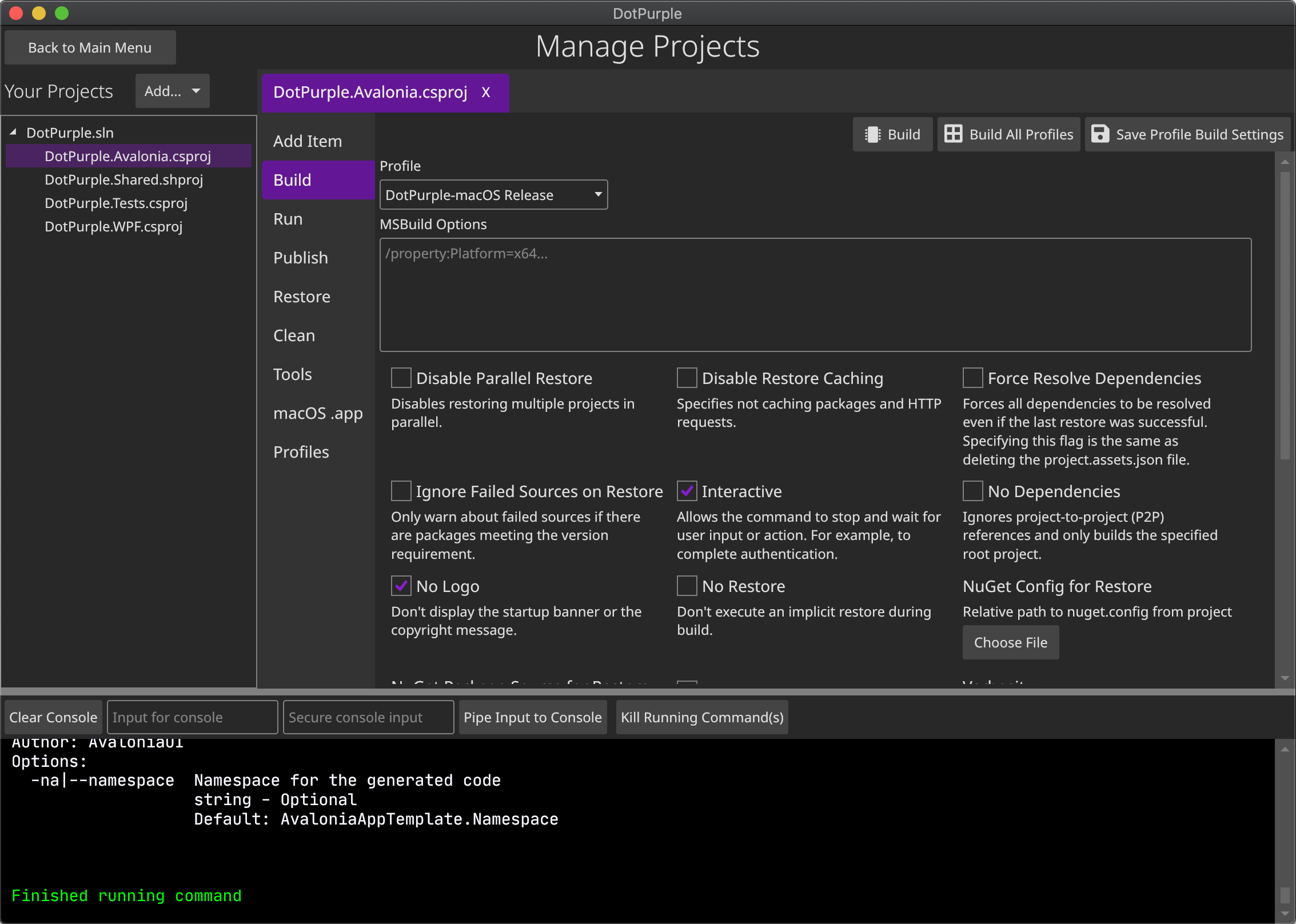
Task: Click the console scroll up arrow
Action: pyautogui.click(x=1285, y=749)
